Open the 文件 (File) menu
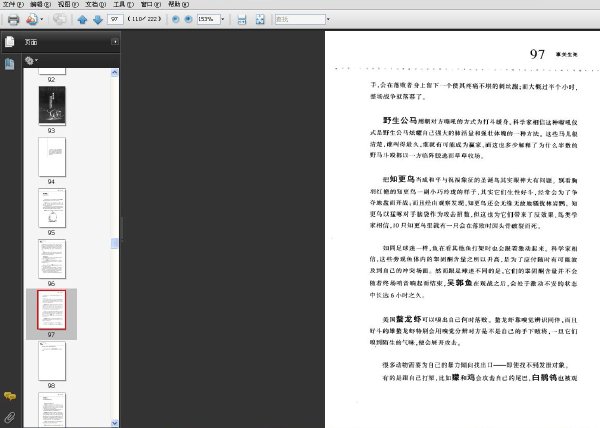 pyautogui.click(x=13, y=4)
